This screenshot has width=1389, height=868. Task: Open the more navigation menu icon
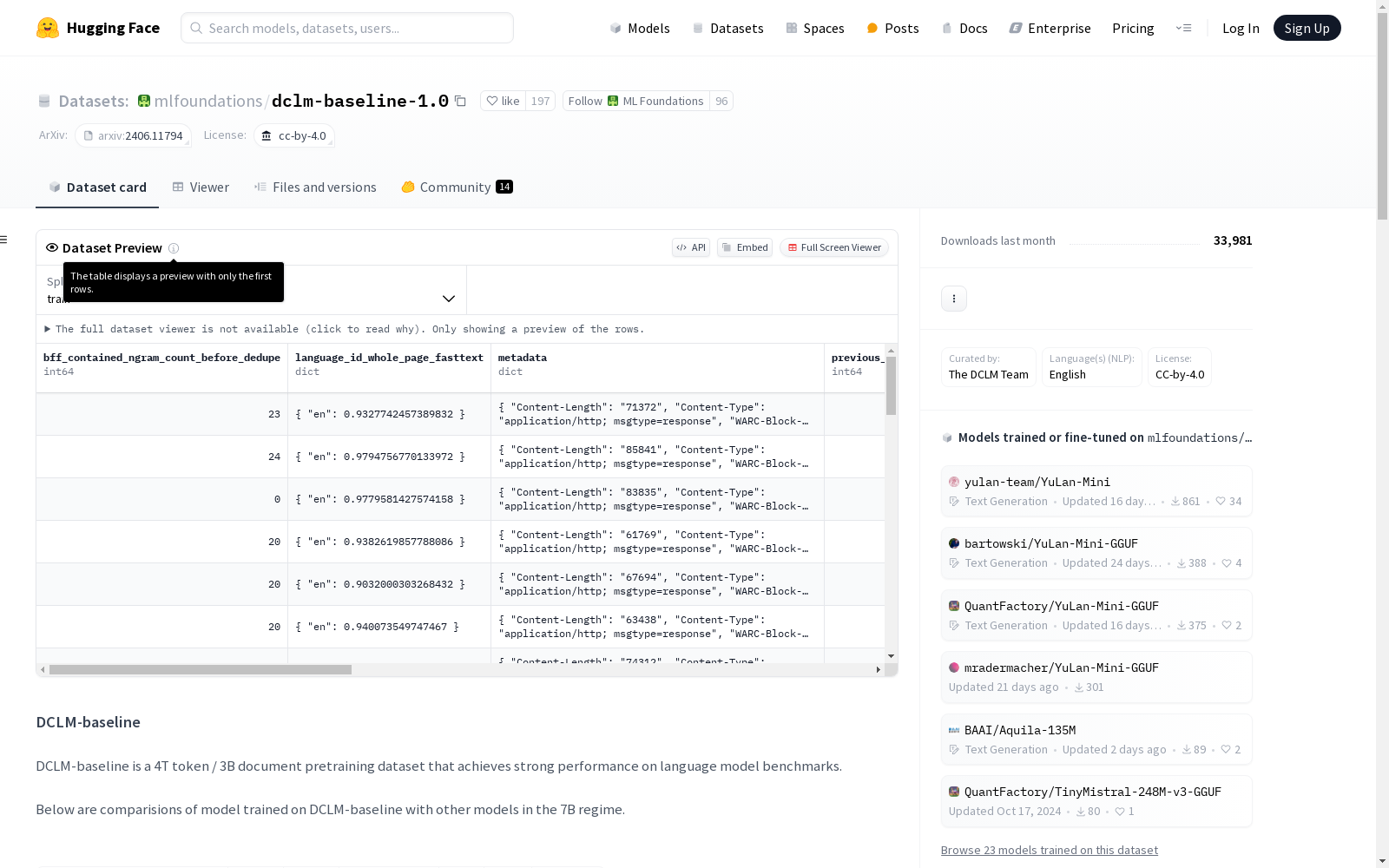click(x=1183, y=28)
